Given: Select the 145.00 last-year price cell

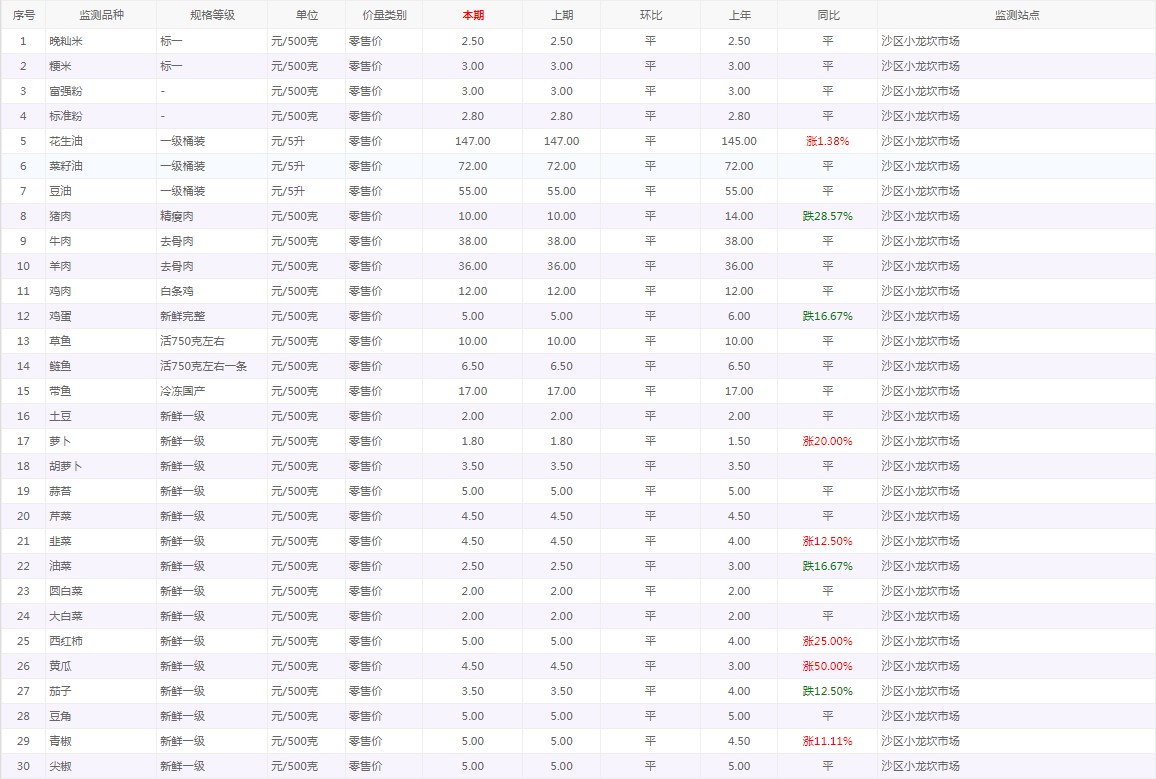Looking at the screenshot, I should point(738,141).
